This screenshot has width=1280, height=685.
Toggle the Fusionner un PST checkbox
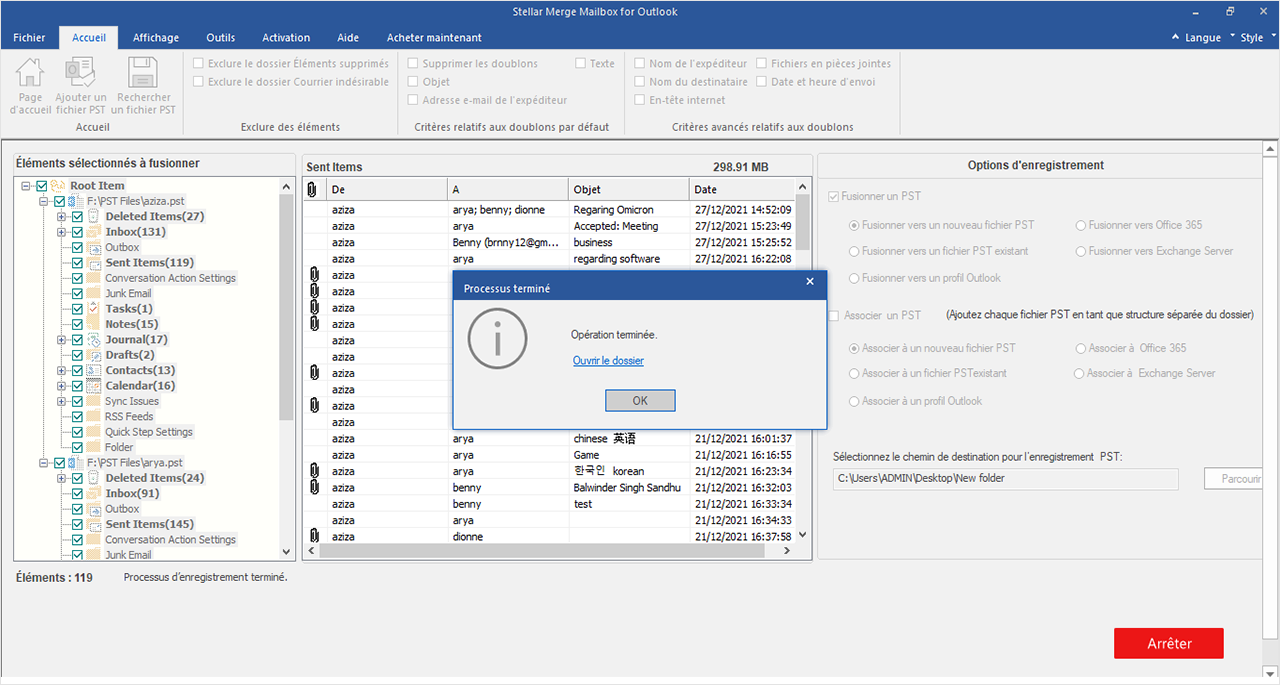834,197
